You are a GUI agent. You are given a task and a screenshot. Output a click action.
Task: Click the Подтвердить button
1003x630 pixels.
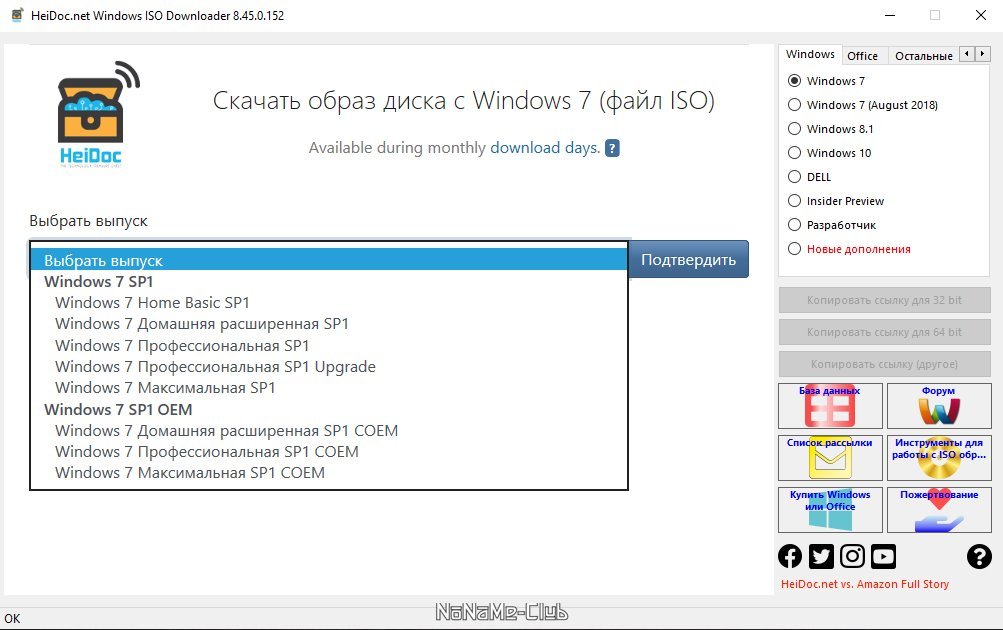click(688, 259)
